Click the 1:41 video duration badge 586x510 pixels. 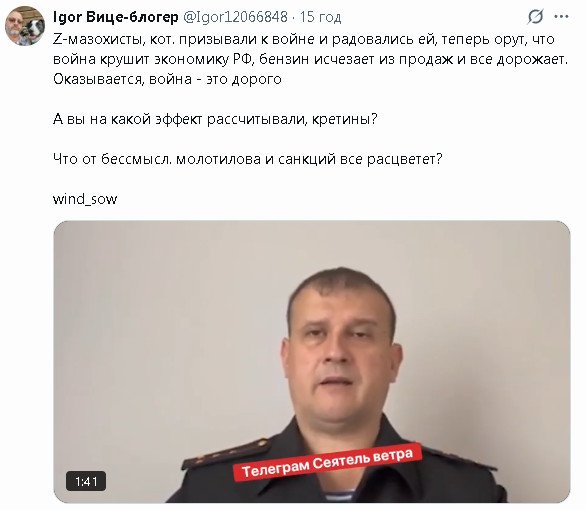point(86,482)
